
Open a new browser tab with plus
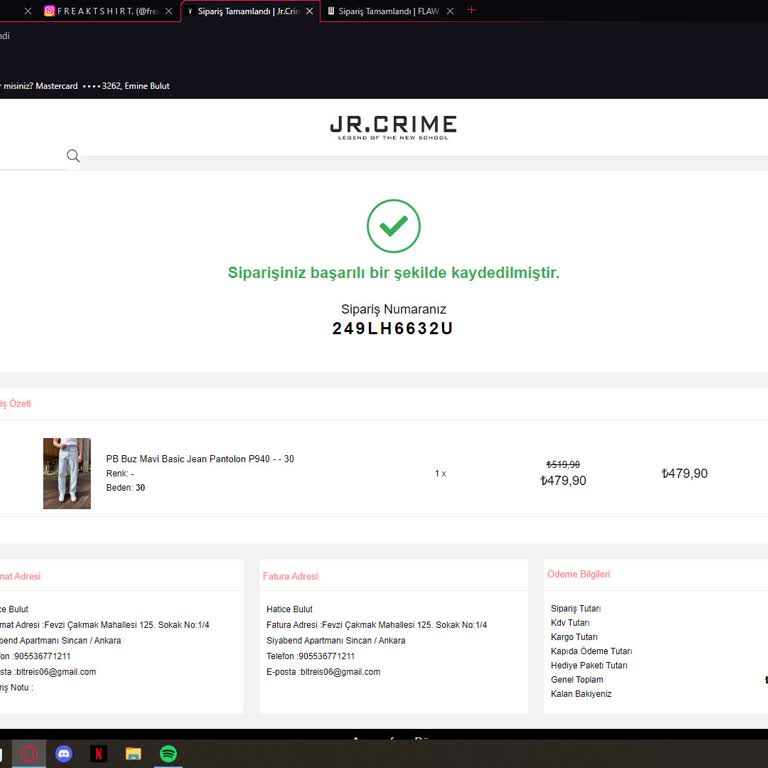click(472, 10)
